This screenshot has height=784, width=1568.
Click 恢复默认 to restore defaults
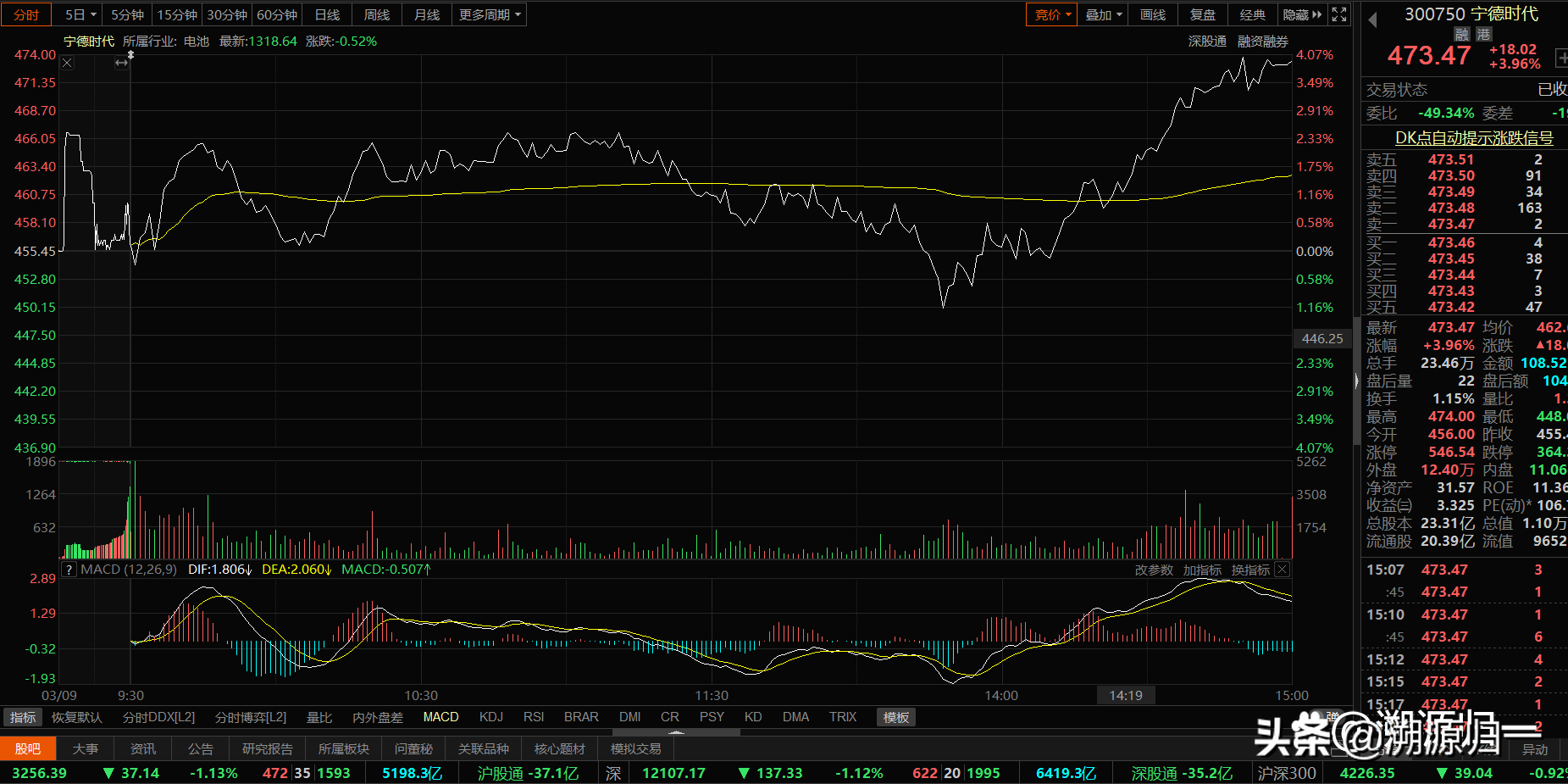pos(77,717)
